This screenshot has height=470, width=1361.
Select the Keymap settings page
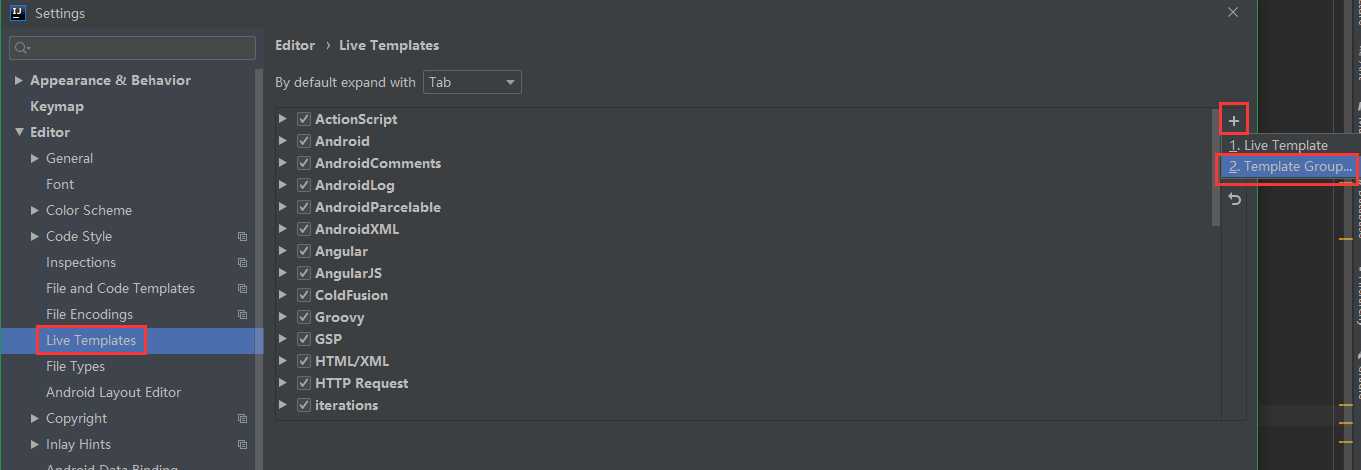tap(57, 106)
